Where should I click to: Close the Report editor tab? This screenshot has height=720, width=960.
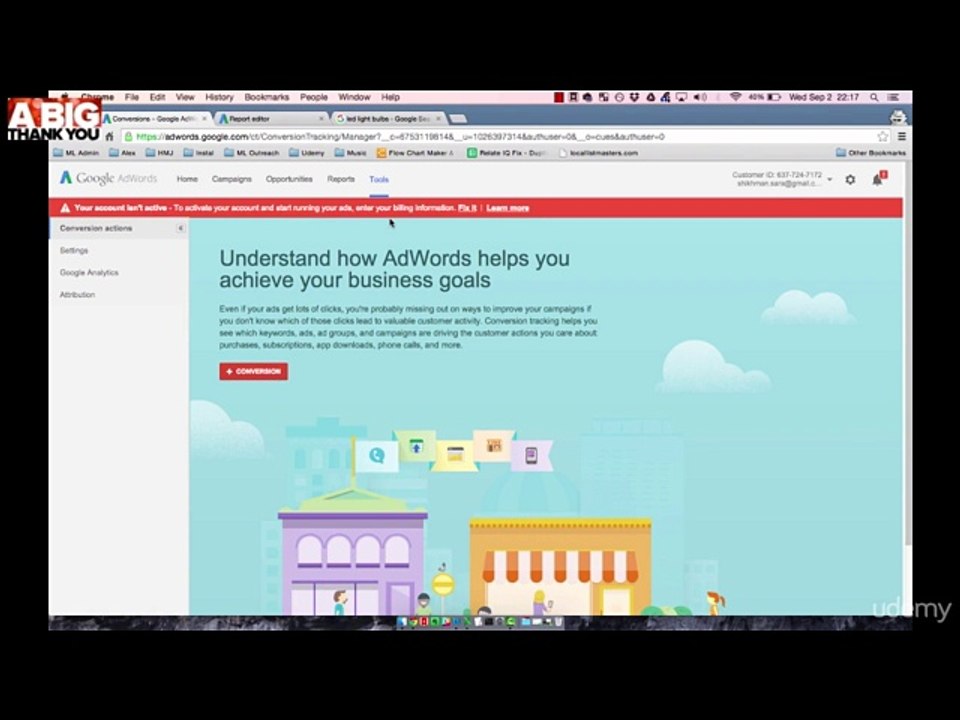click(321, 118)
